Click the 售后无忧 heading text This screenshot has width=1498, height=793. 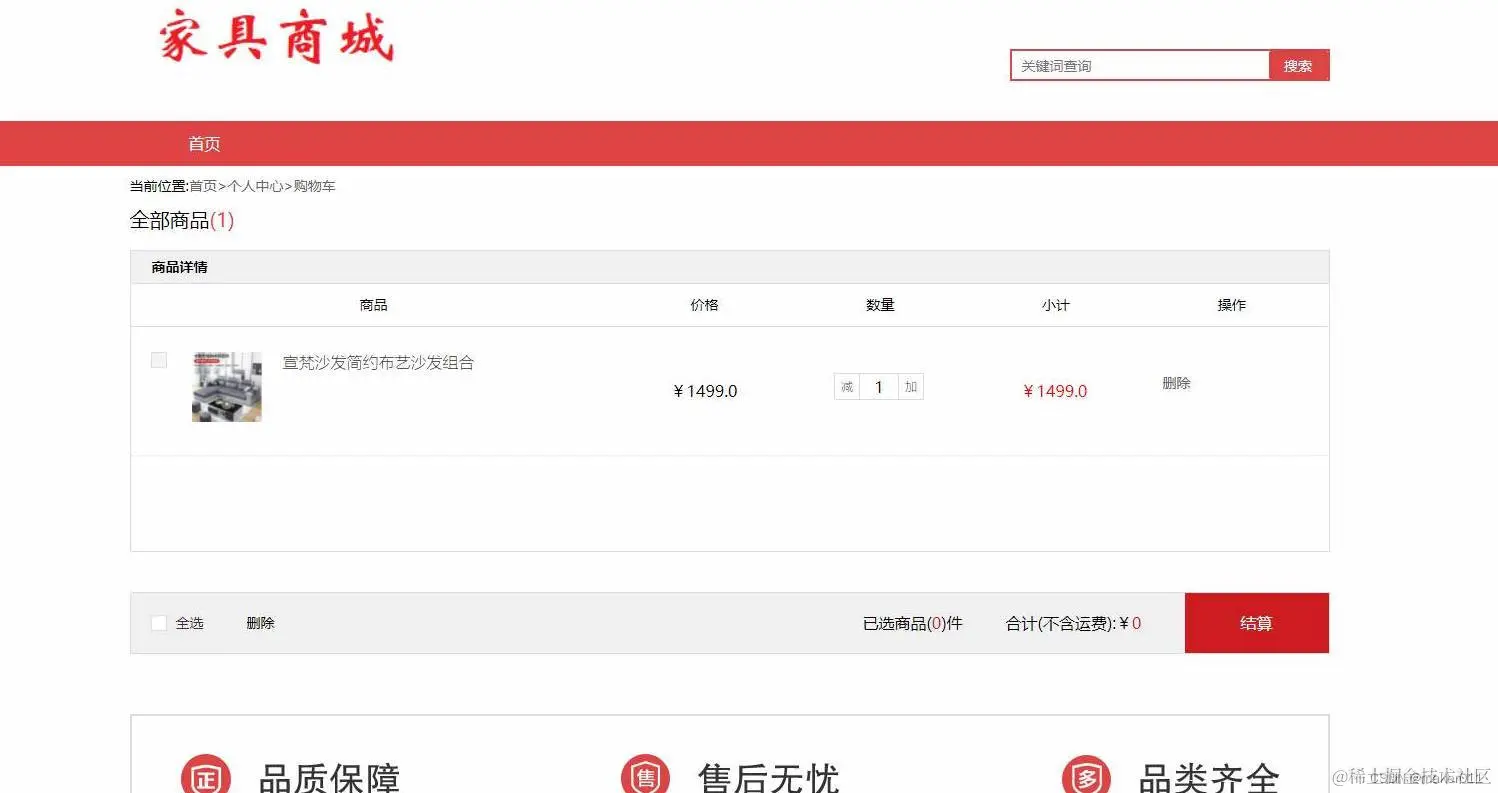point(769,778)
